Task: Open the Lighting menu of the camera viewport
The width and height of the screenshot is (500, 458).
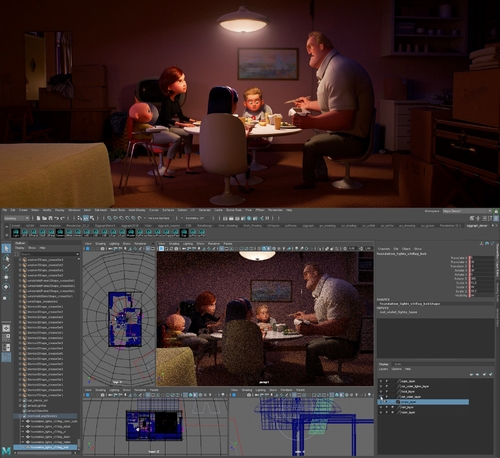Action: (x=188, y=244)
